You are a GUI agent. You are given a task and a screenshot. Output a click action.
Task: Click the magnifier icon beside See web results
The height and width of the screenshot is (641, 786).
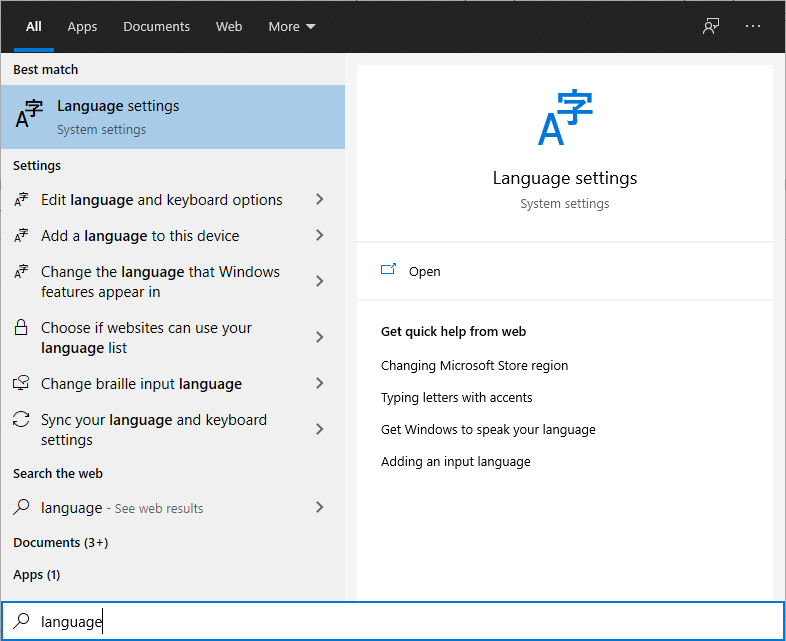21,507
